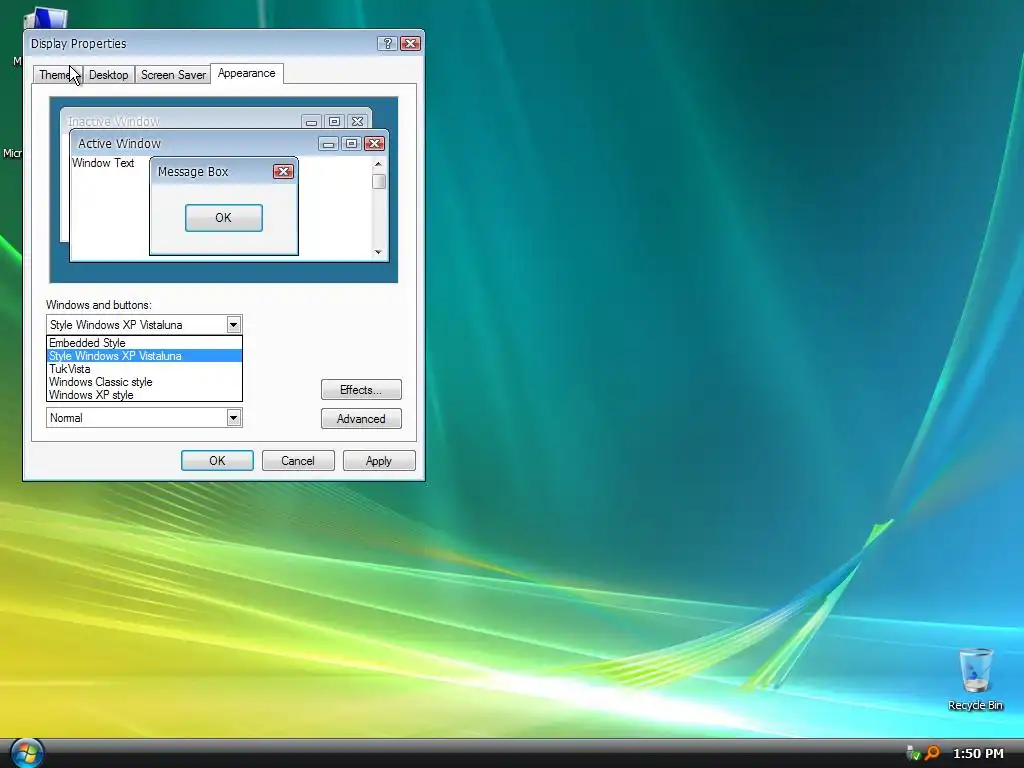This screenshot has height=768, width=1024.
Task: Click the Apply button
Action: [x=379, y=460]
